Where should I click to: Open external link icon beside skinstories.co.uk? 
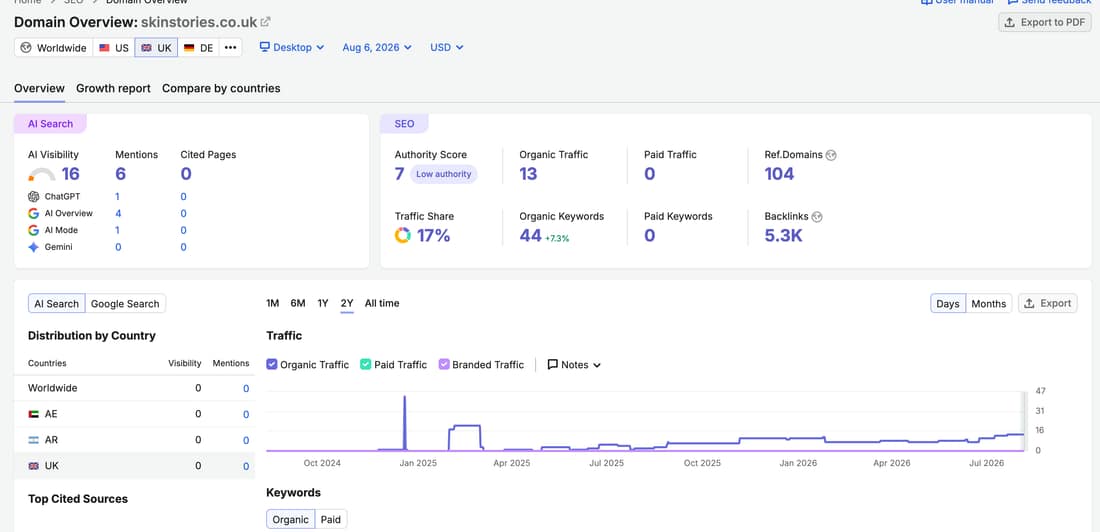tap(265, 22)
